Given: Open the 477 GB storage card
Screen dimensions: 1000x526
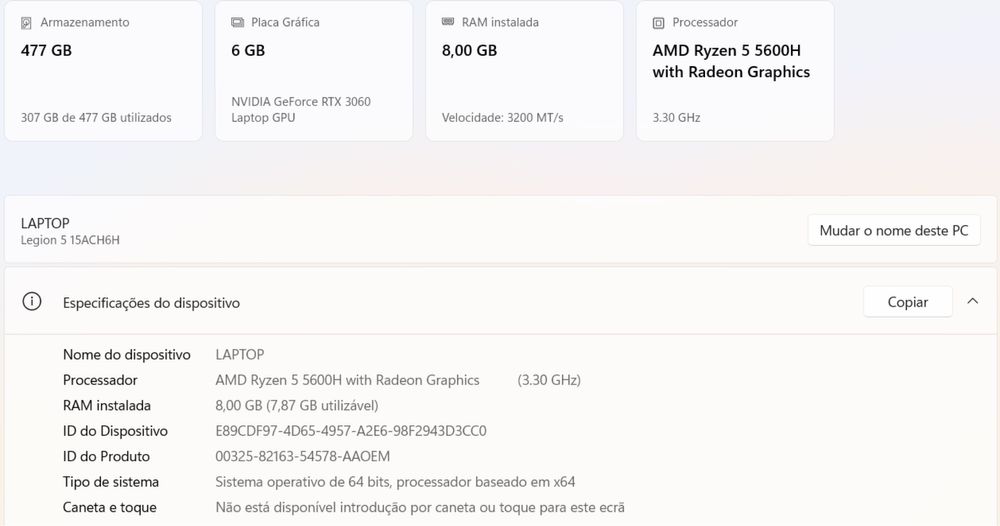Looking at the screenshot, I should click(x=46, y=50).
